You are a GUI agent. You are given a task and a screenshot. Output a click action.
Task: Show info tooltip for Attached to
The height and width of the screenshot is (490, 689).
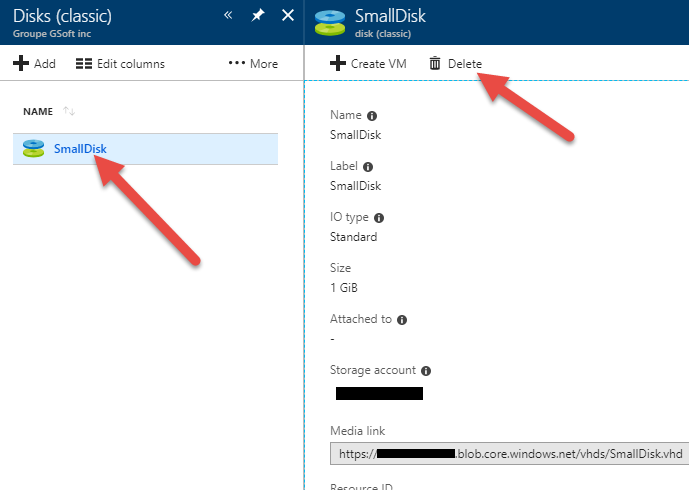(402, 320)
